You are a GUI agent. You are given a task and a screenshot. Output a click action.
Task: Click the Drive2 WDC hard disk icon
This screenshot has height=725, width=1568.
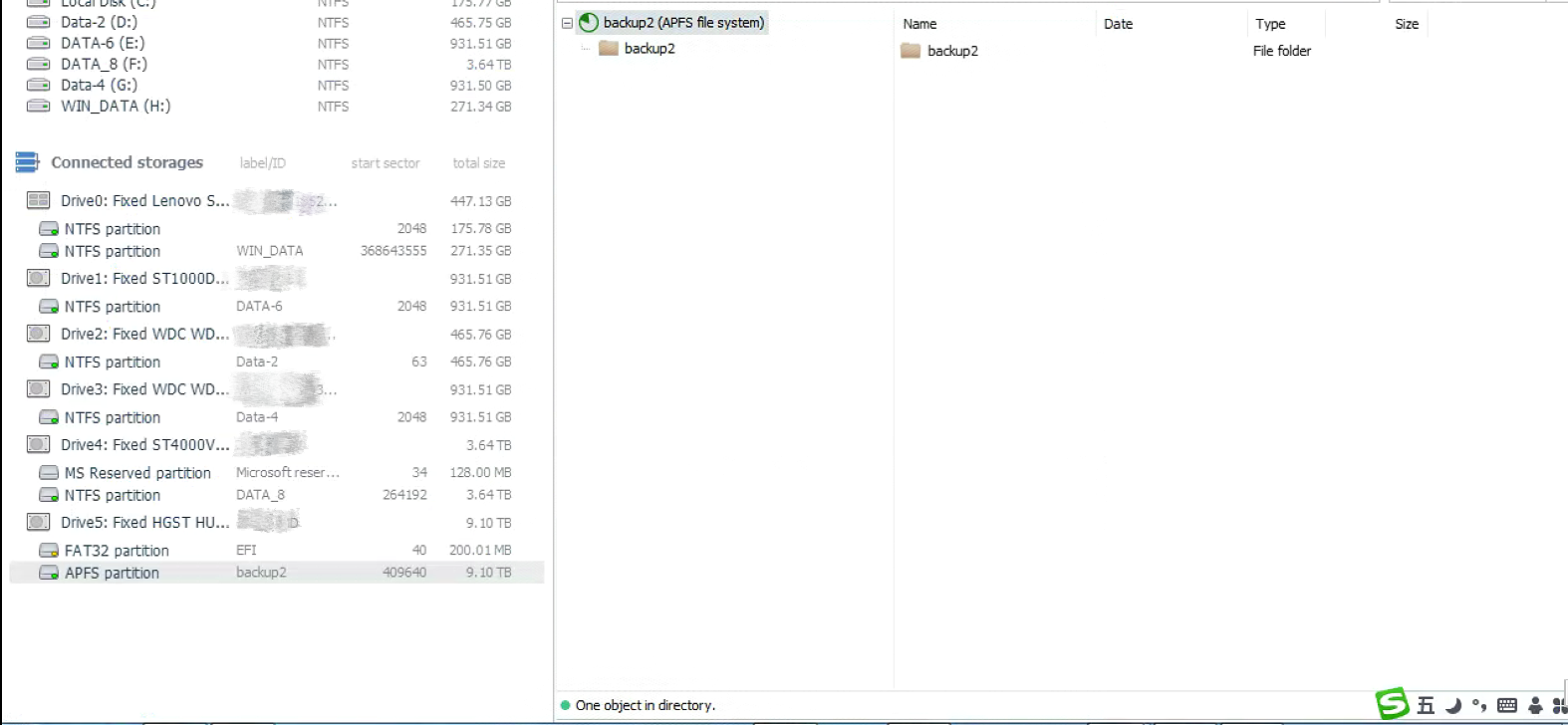pyautogui.click(x=38, y=334)
